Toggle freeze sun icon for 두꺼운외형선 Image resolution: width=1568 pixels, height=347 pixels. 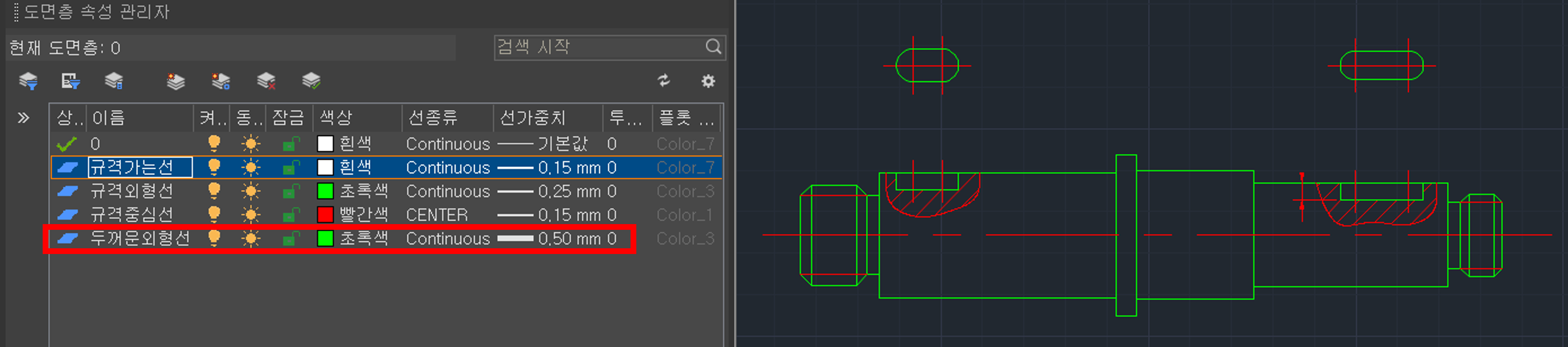point(250,239)
